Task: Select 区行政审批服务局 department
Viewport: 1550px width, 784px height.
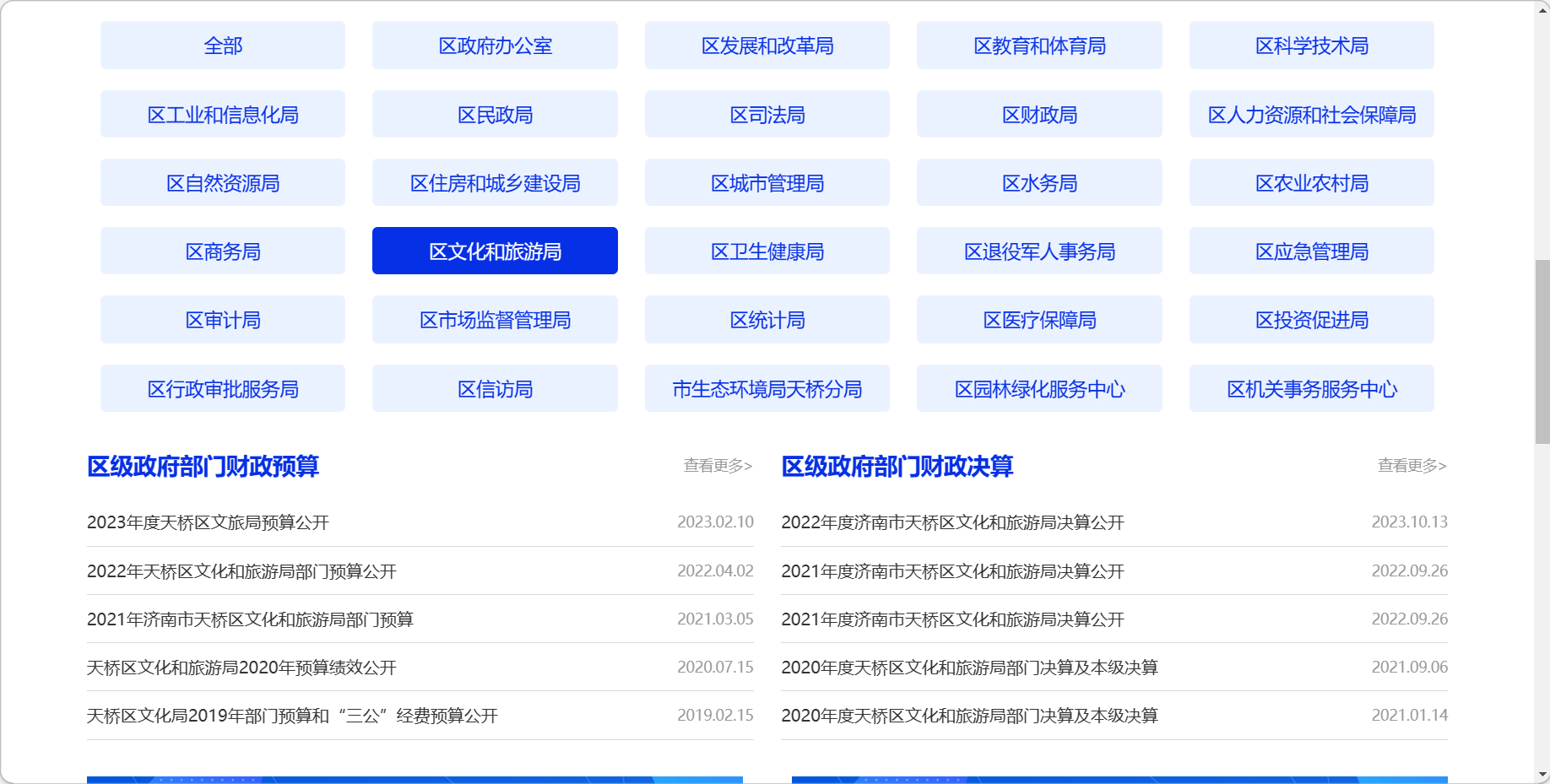Action: pyautogui.click(x=223, y=388)
